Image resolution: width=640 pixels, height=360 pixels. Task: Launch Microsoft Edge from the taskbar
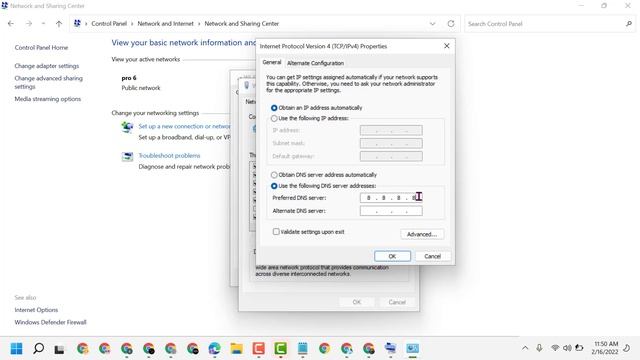coord(214,349)
